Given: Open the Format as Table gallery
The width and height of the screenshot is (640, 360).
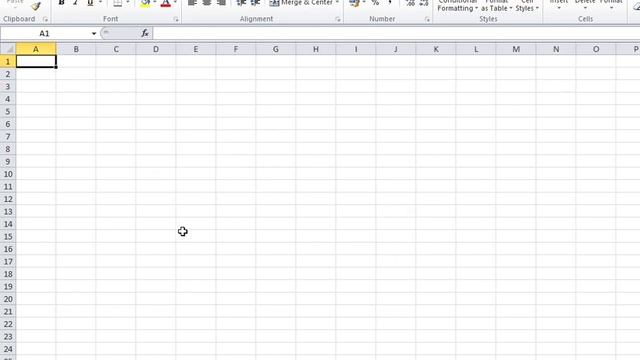Looking at the screenshot, I should (496, 5).
